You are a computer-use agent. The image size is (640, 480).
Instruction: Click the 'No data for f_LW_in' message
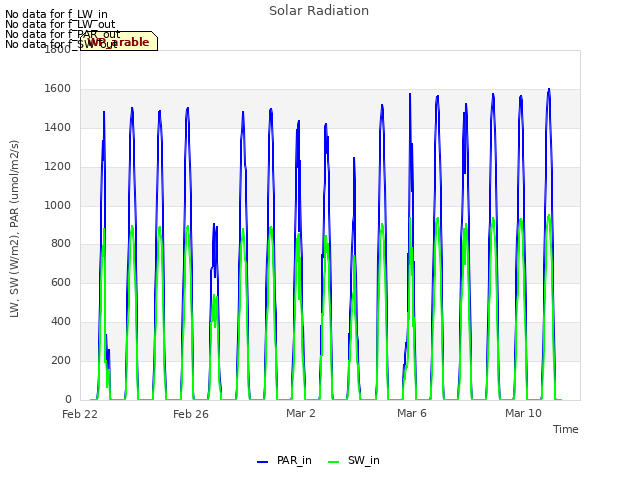(56, 14)
